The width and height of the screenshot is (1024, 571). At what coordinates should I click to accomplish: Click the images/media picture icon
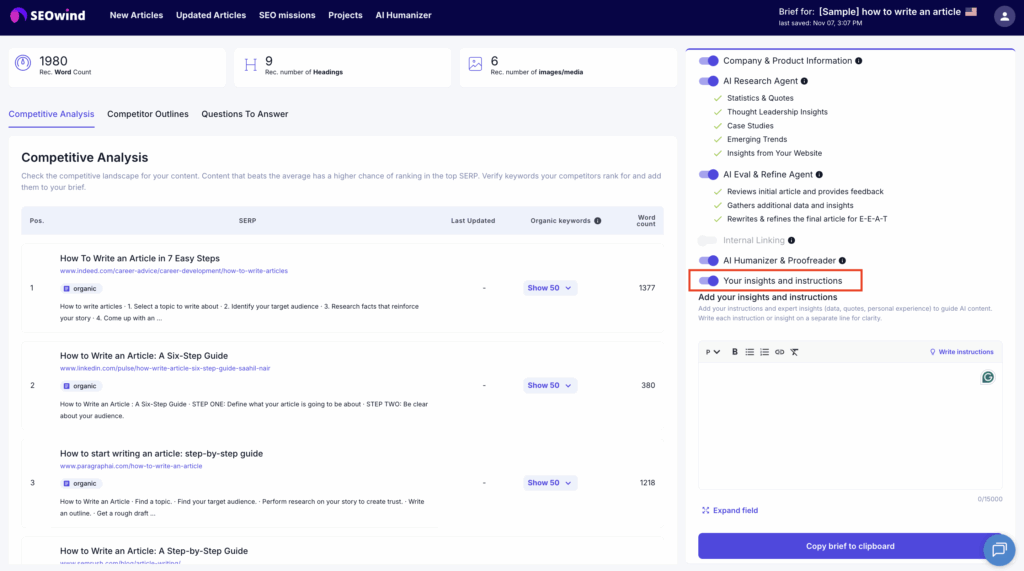pyautogui.click(x=475, y=64)
